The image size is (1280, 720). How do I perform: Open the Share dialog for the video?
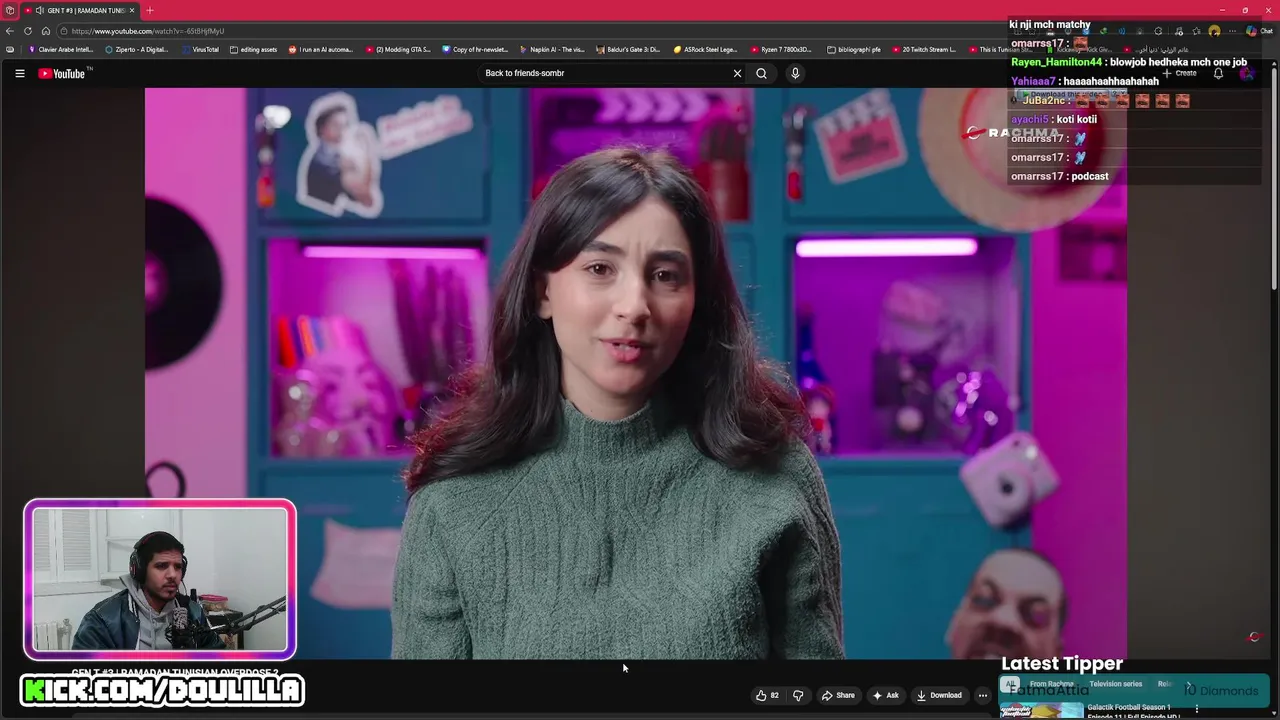point(838,695)
